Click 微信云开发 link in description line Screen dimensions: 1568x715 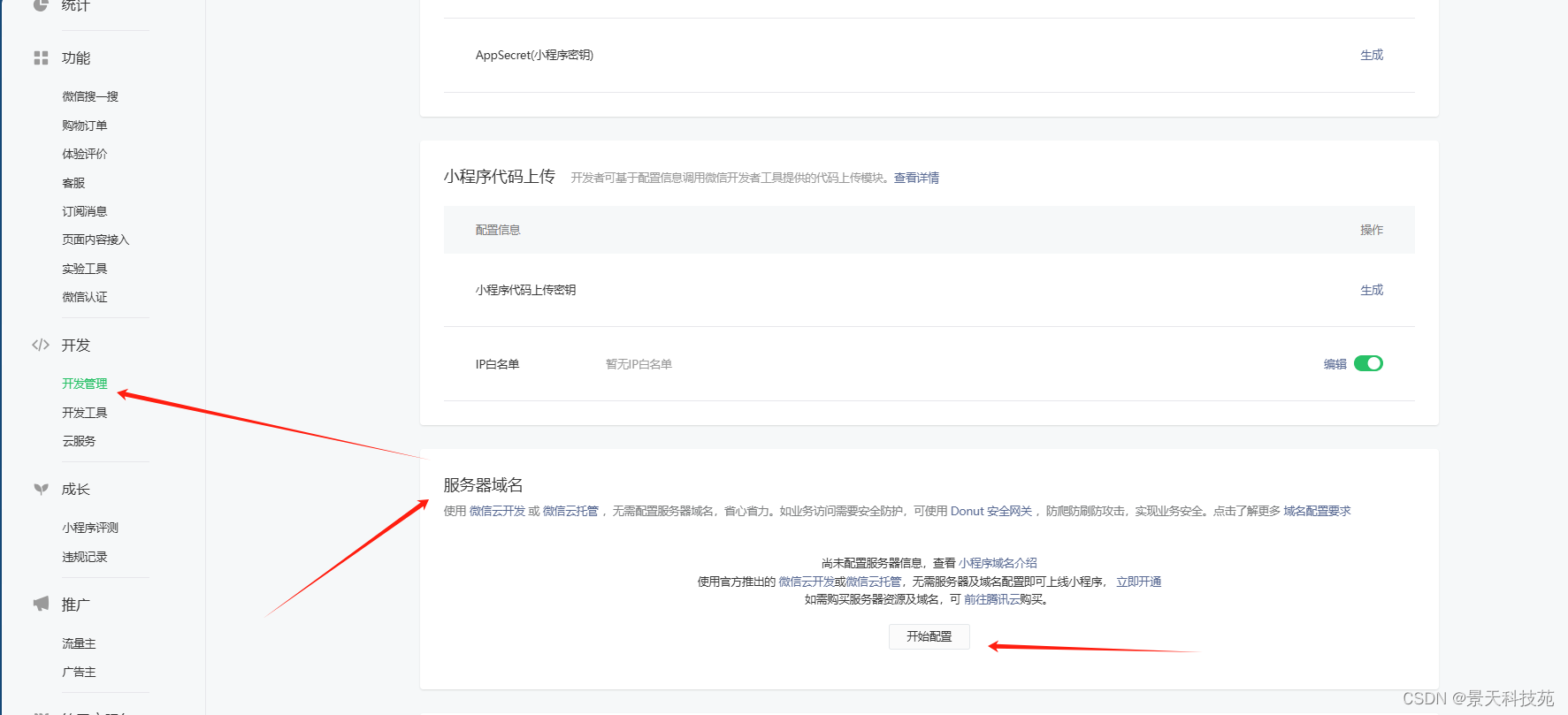tap(497, 511)
